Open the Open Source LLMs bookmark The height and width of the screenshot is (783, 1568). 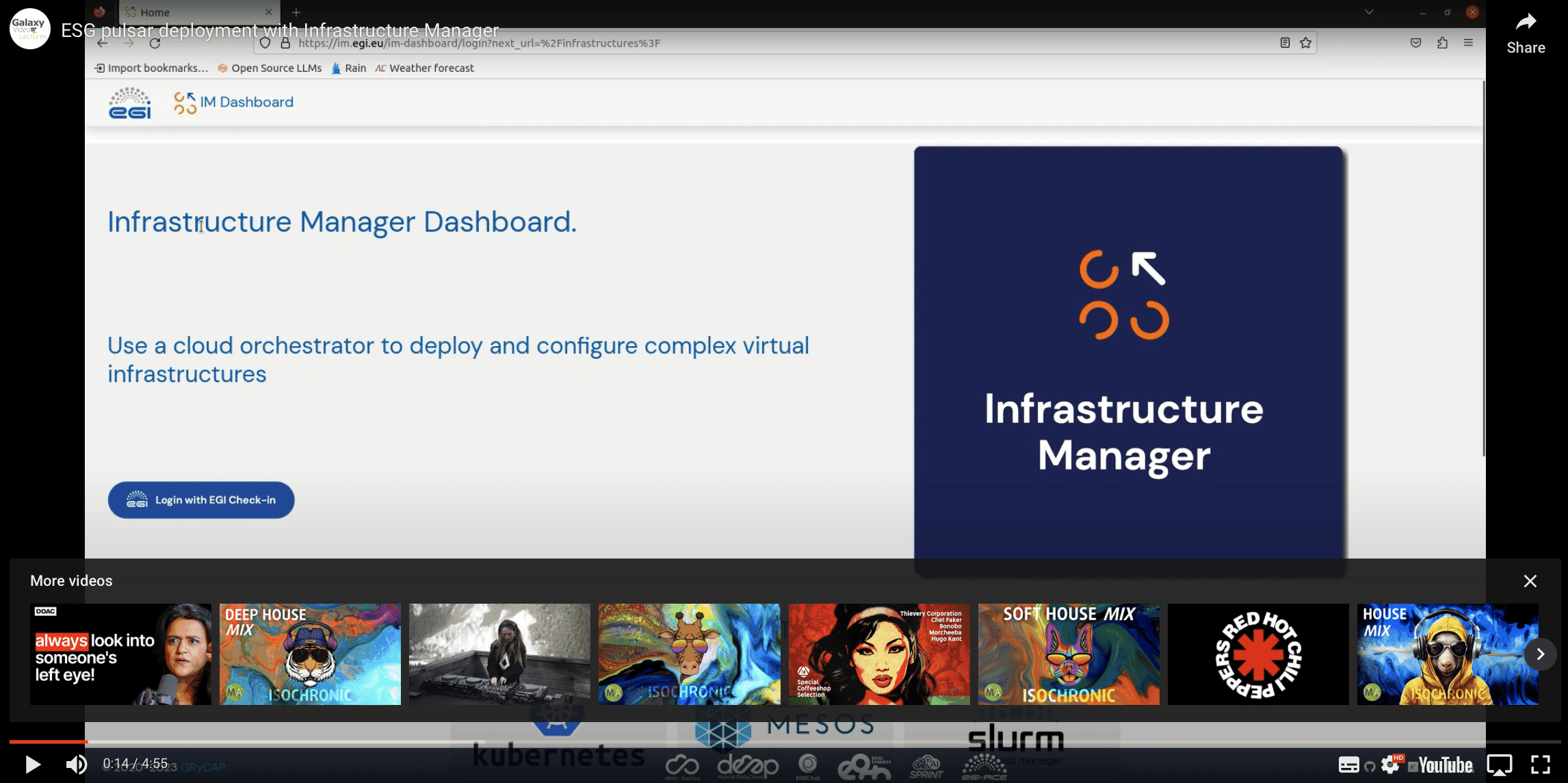[x=270, y=68]
